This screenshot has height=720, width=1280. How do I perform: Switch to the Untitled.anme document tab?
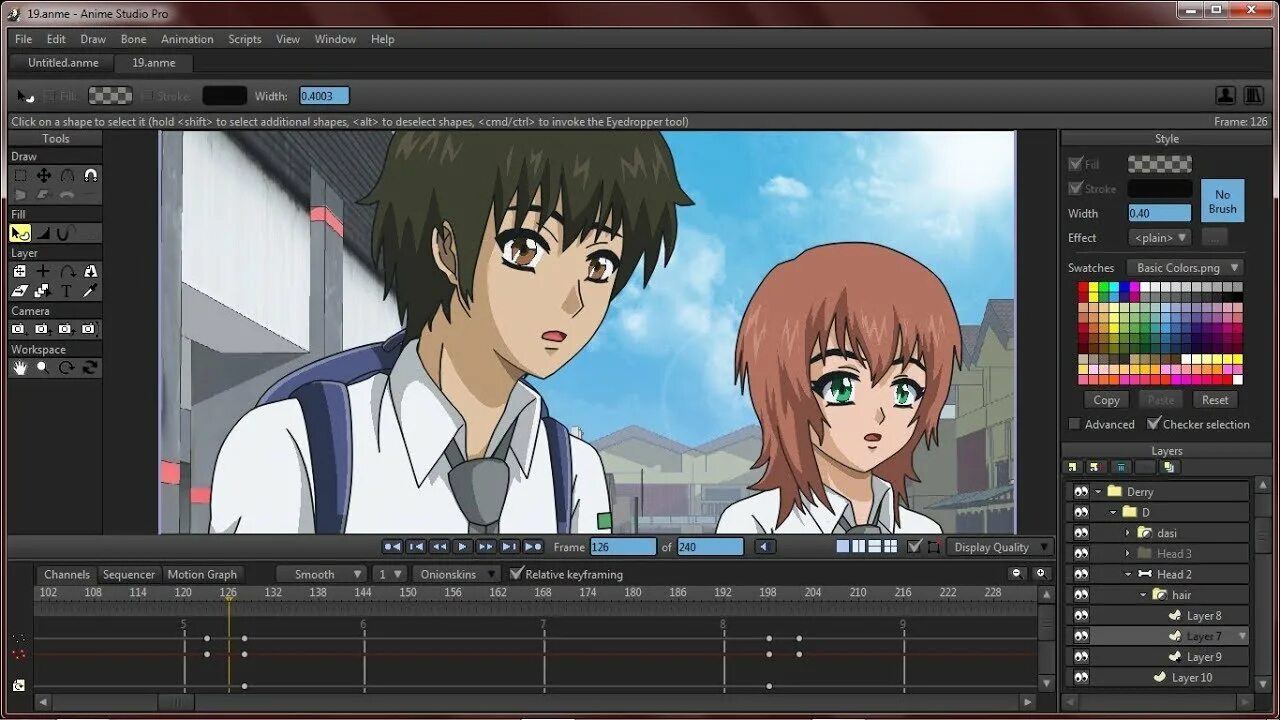point(63,63)
